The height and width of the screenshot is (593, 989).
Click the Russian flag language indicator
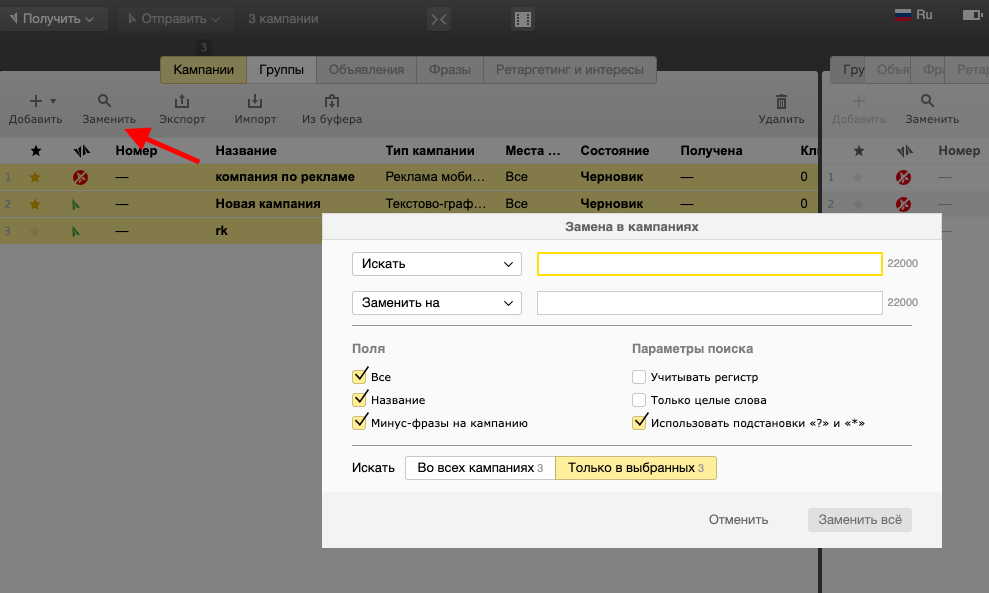(903, 15)
